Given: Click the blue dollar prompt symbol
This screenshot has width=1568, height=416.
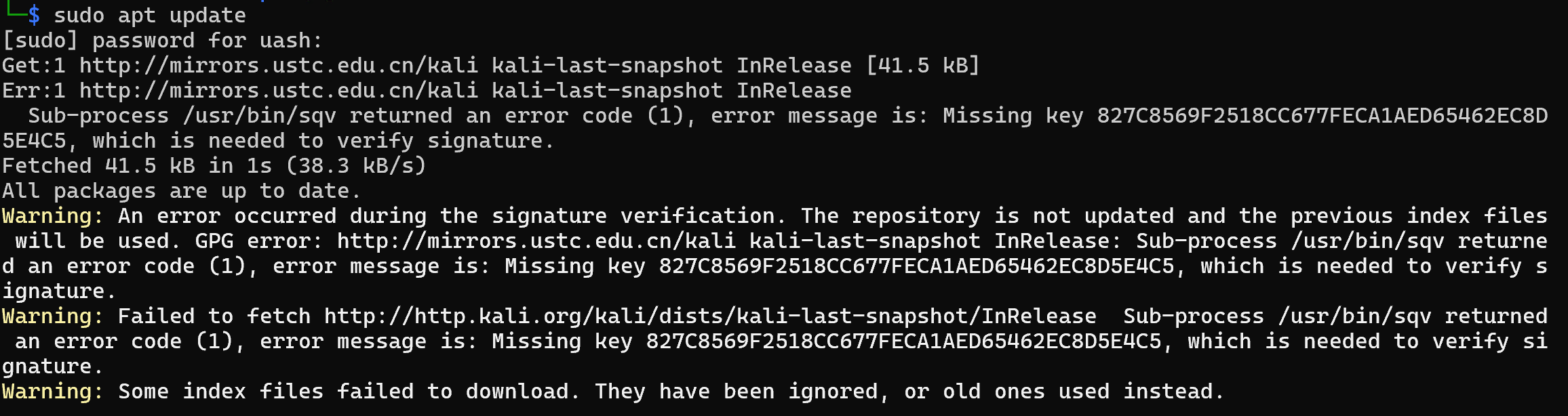Looking at the screenshot, I should 34,16.
